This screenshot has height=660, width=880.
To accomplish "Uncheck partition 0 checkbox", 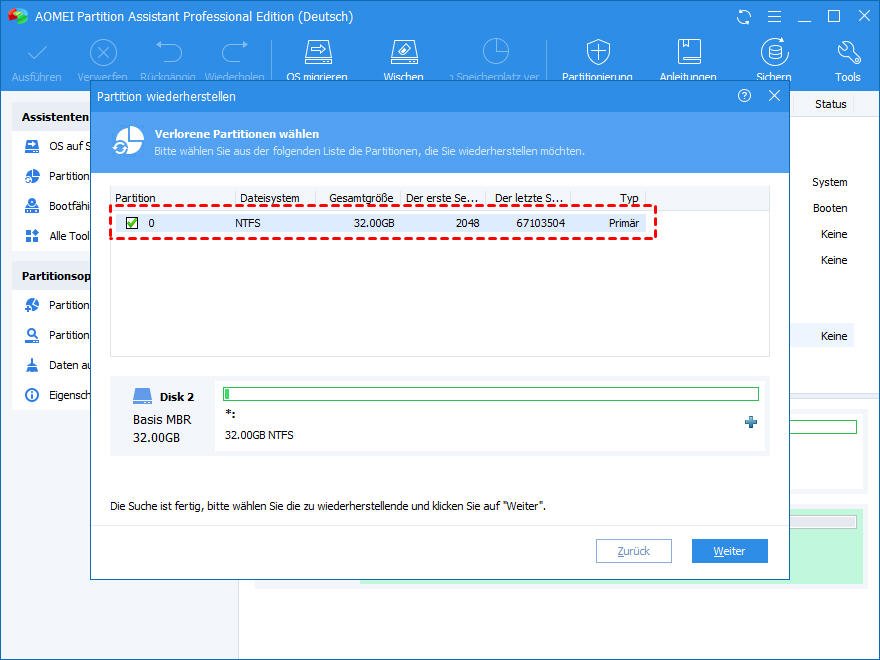I will click(x=132, y=223).
